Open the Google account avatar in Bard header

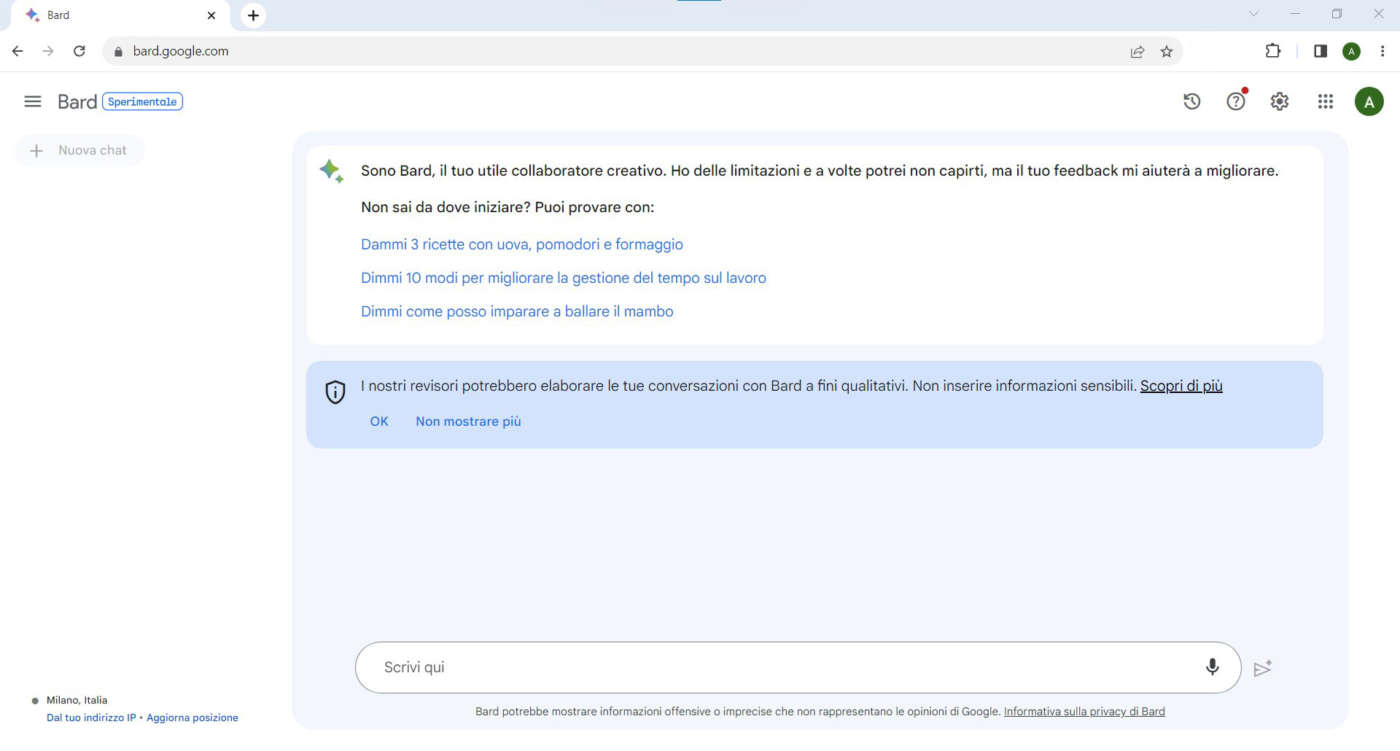click(x=1369, y=101)
